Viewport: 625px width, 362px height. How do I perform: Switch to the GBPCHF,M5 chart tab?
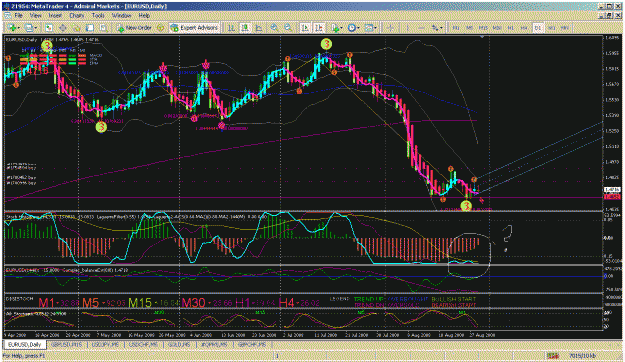(252, 344)
